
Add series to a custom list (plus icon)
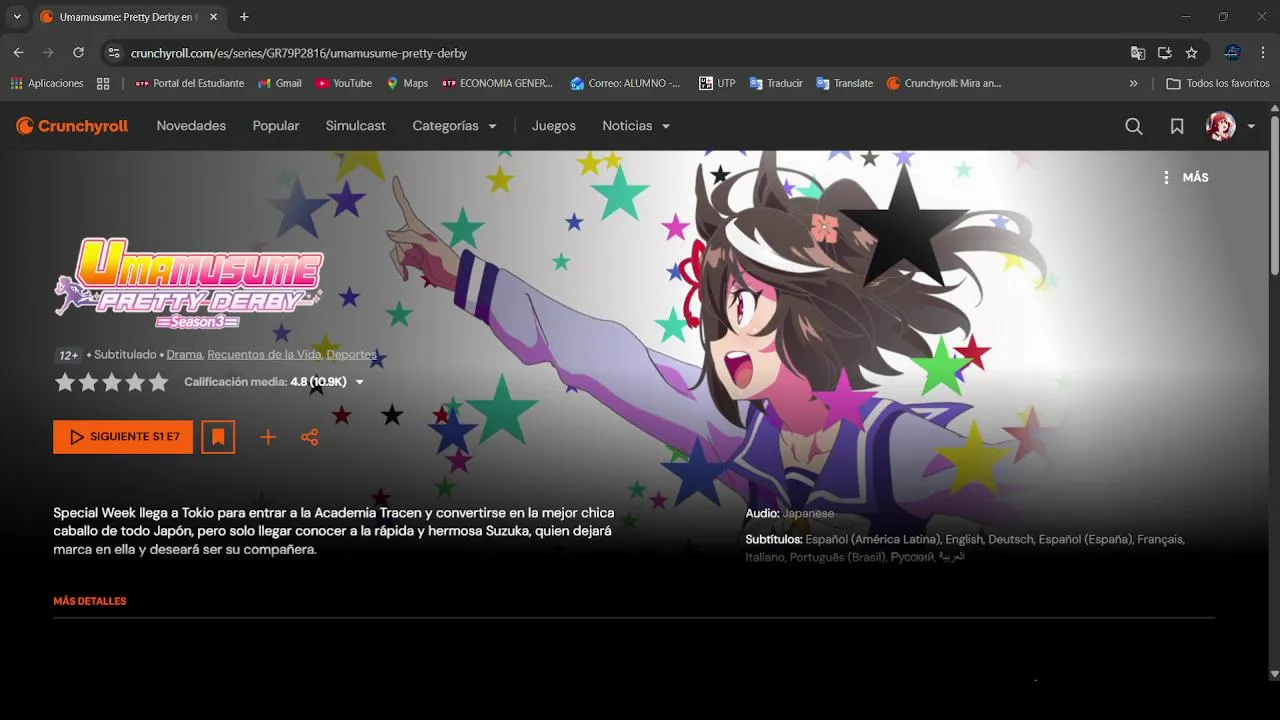click(268, 437)
